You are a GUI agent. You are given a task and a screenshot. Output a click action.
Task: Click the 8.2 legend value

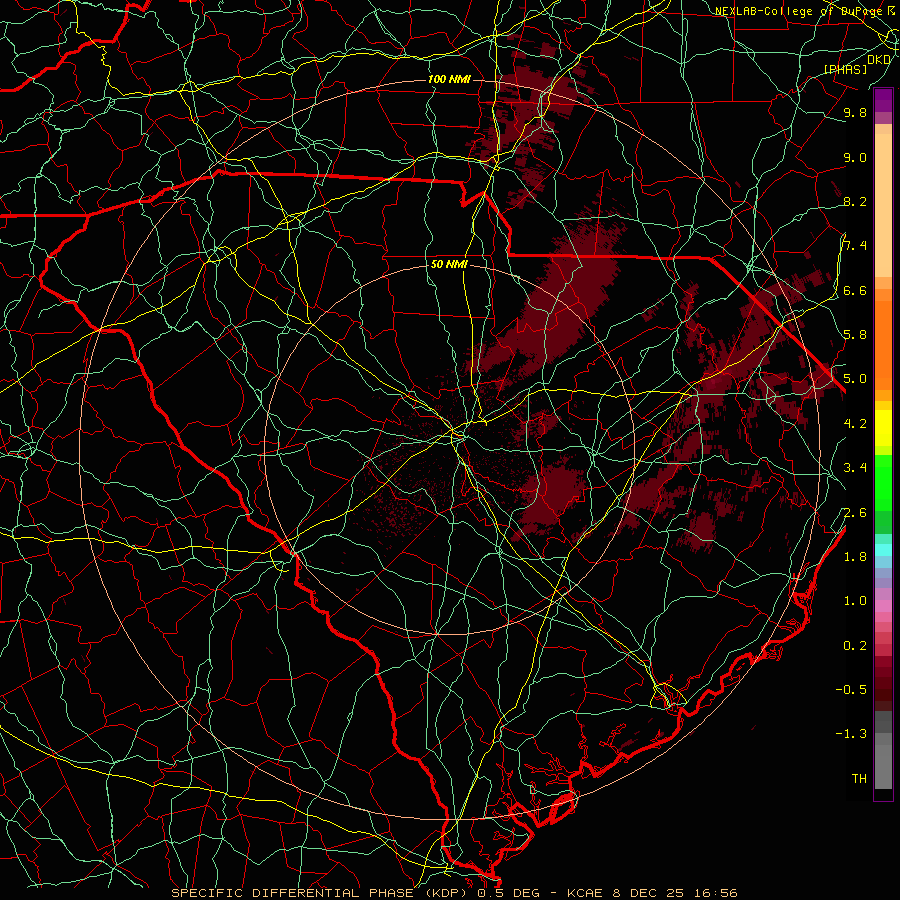855,201
